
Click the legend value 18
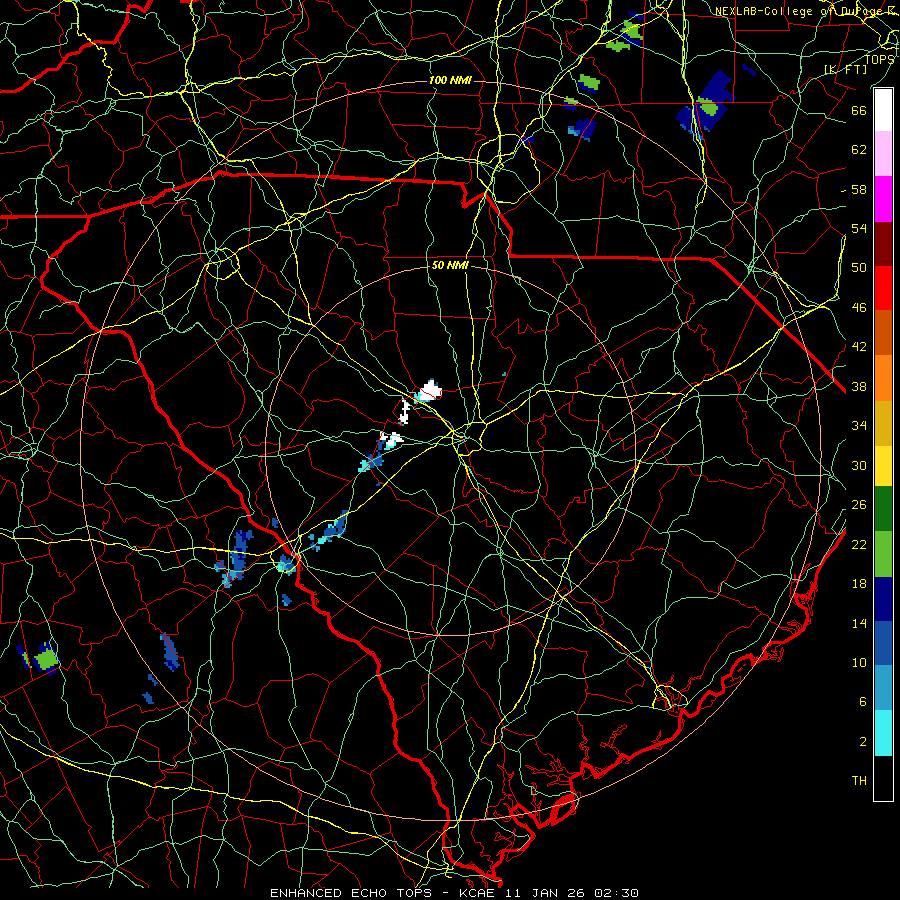[859, 584]
